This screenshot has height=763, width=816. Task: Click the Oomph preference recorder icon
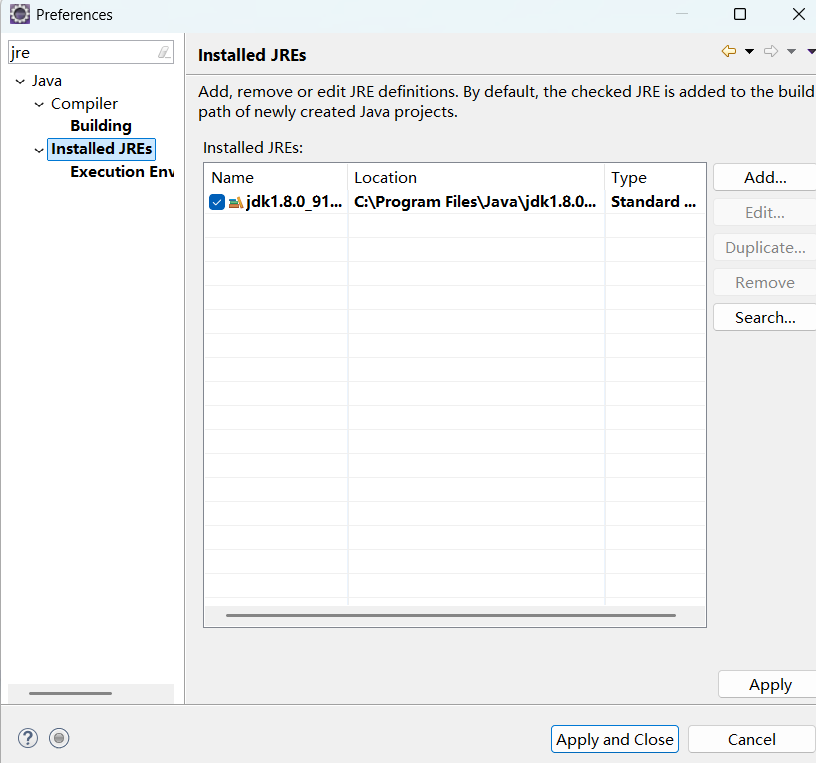pos(59,738)
